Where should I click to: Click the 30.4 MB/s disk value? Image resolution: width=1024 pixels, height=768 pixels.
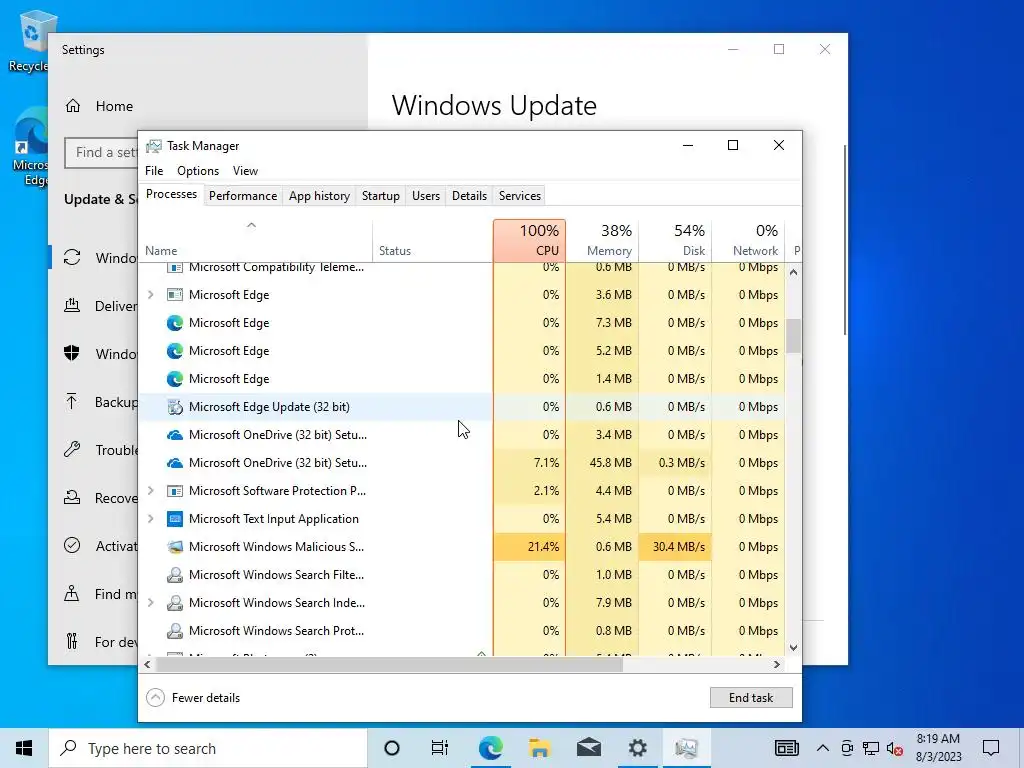point(679,547)
